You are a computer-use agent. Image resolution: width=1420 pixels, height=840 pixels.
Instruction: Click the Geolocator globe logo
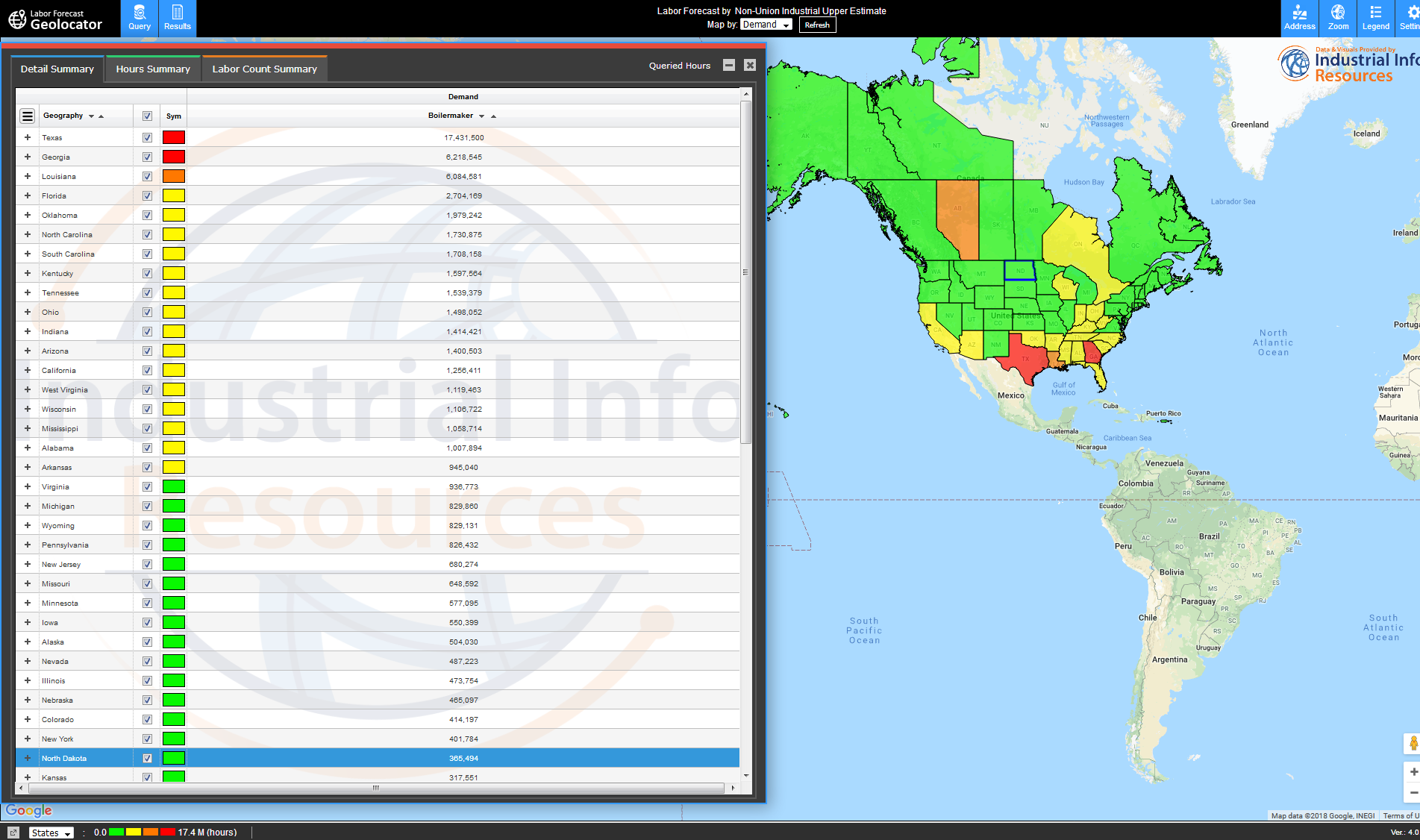pos(16,18)
